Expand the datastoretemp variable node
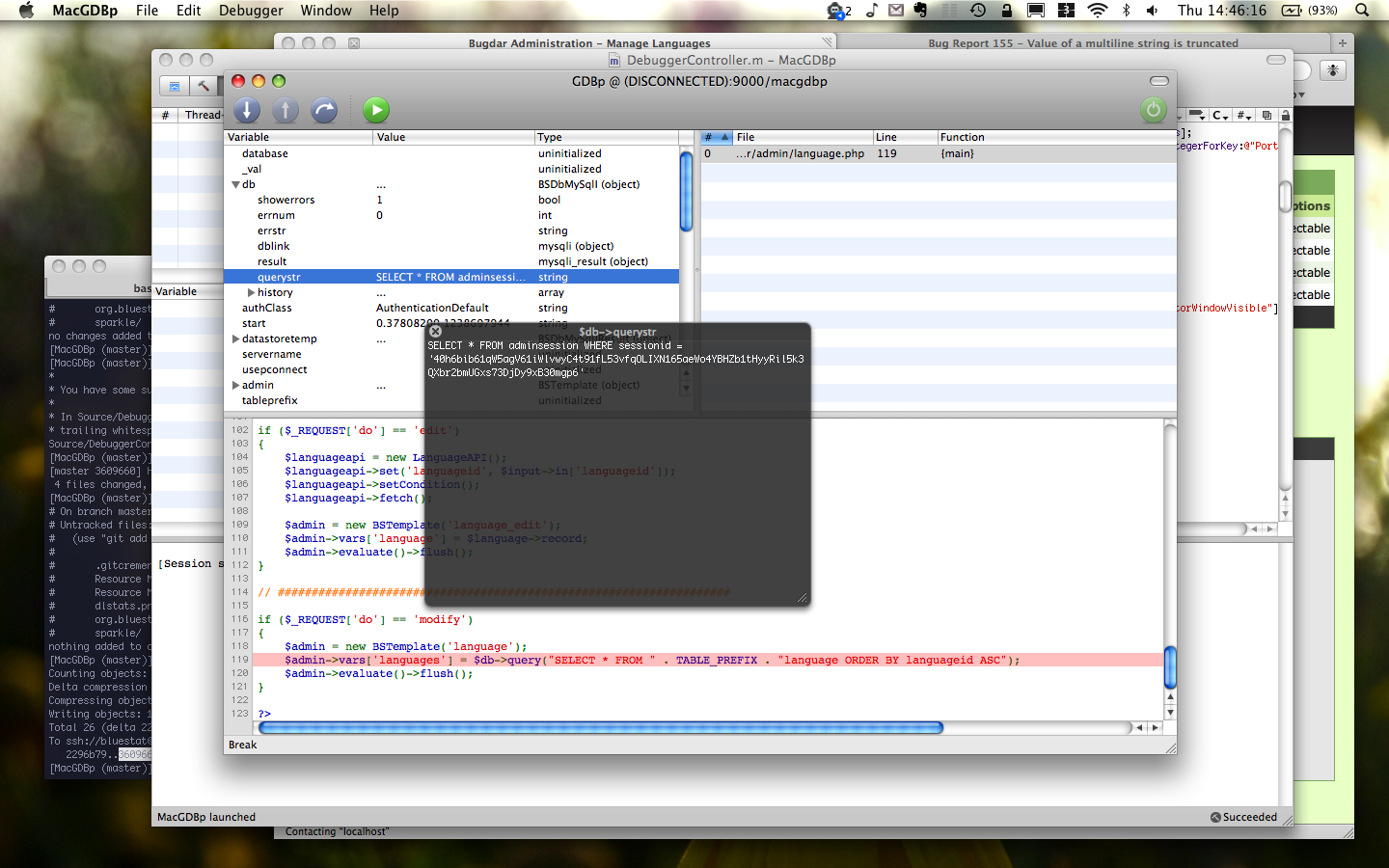 pyautogui.click(x=235, y=339)
